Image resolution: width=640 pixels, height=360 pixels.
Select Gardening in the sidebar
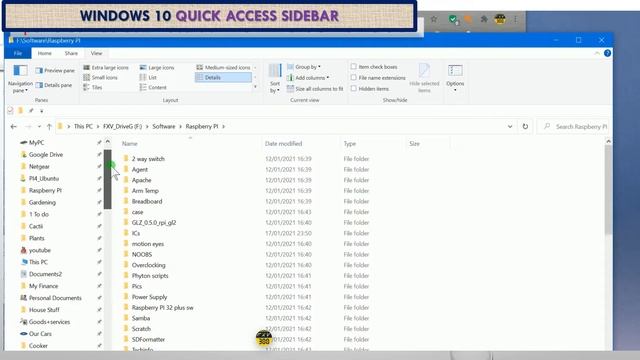coord(42,202)
